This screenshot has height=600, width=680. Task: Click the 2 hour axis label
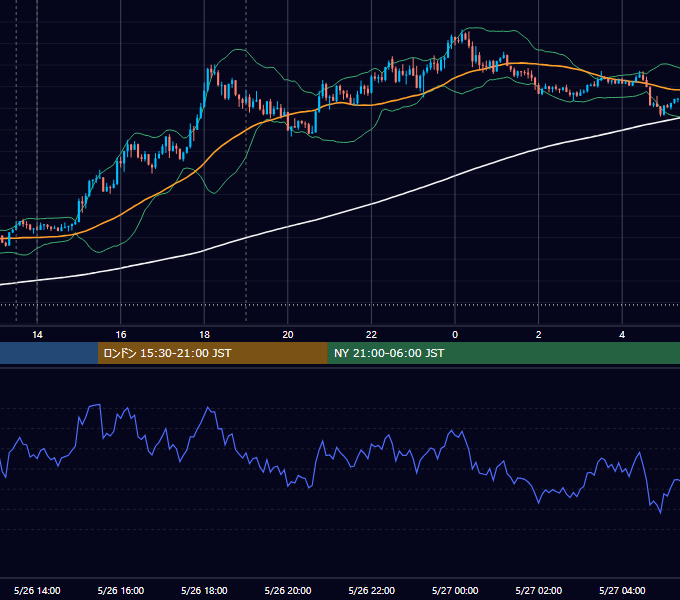[539, 335]
